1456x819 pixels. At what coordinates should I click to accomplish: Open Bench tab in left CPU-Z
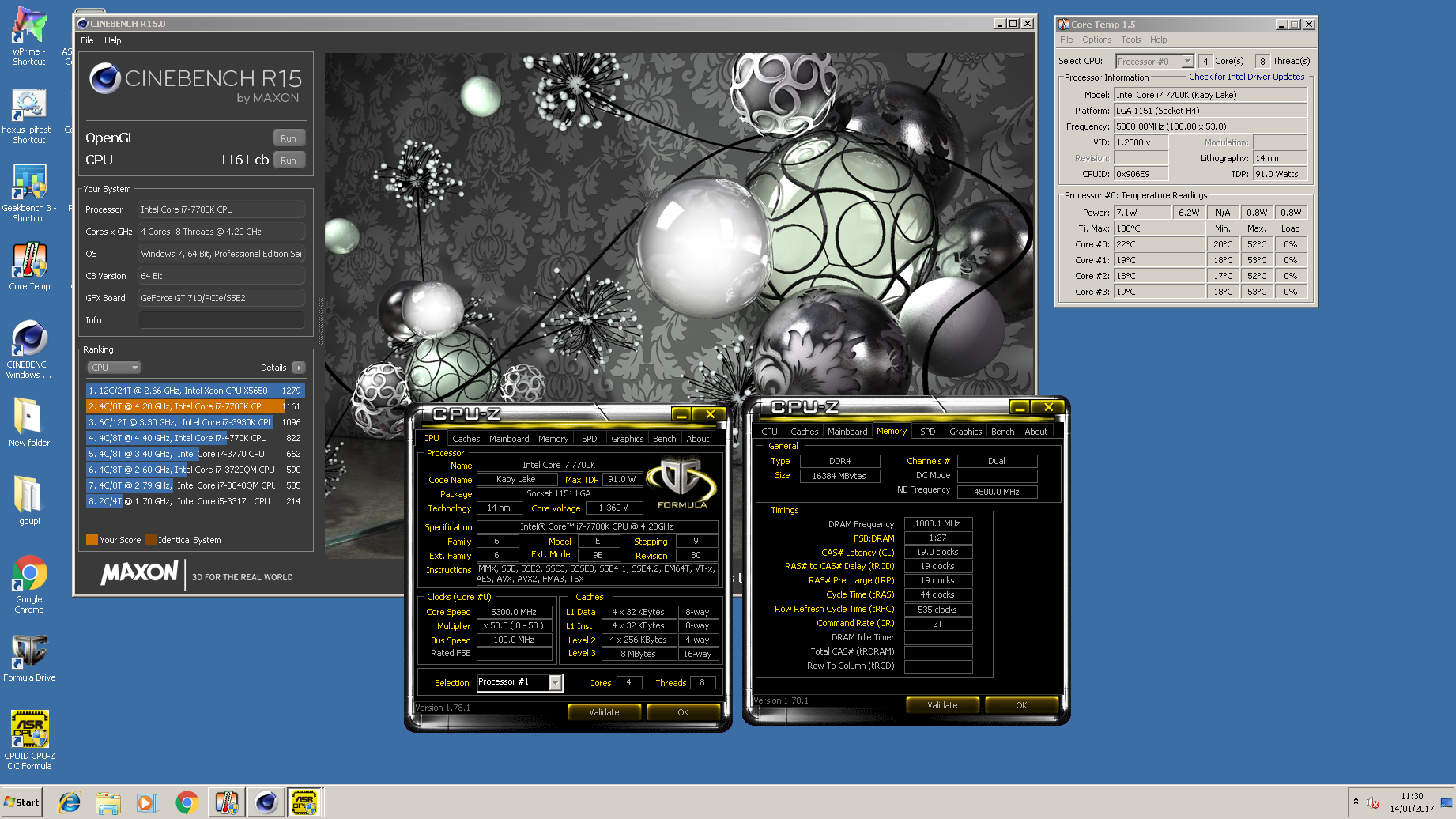click(665, 439)
